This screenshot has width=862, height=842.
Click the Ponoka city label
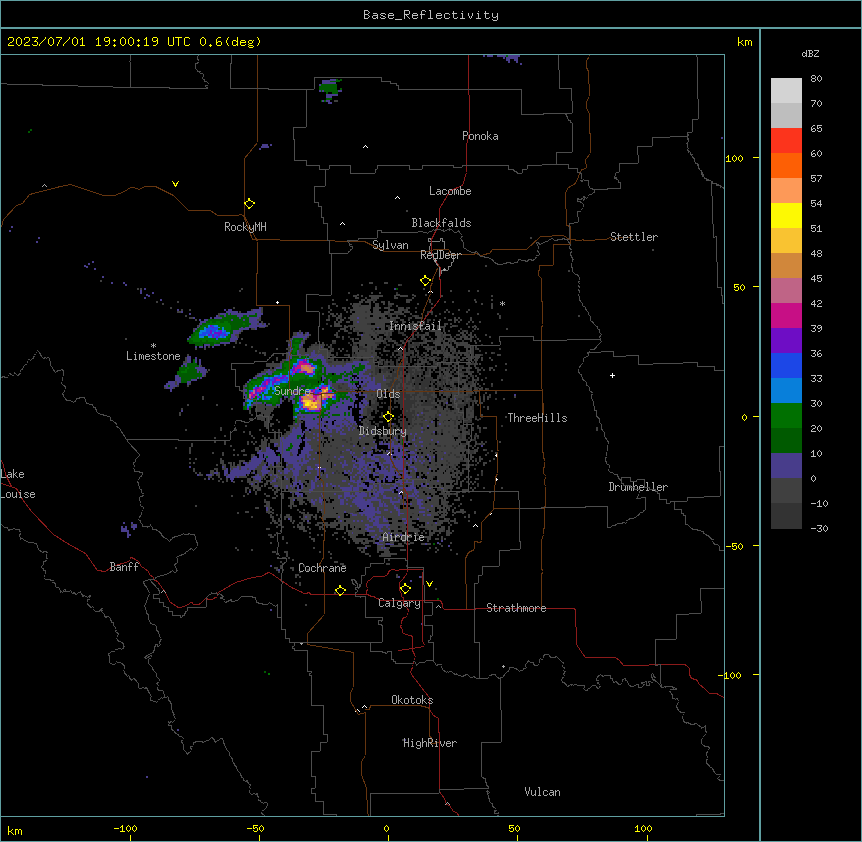(480, 136)
